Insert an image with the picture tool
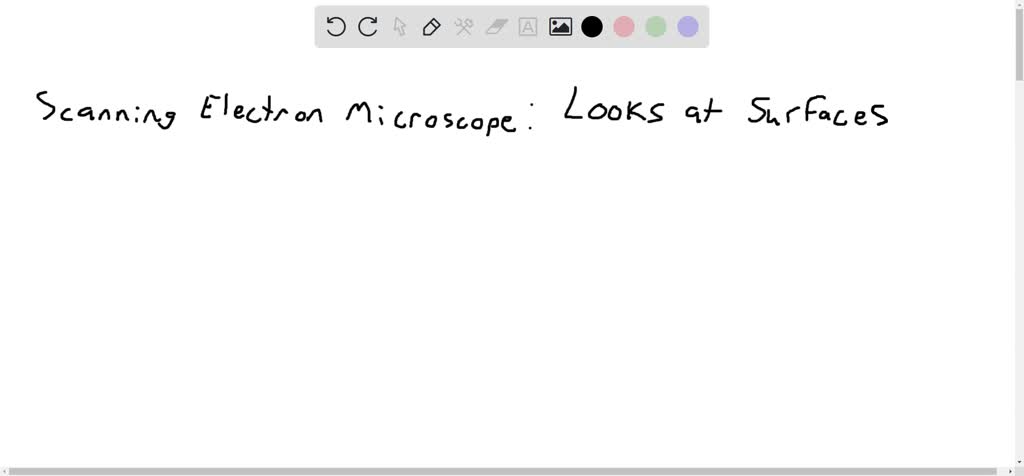Image resolution: width=1024 pixels, height=476 pixels. pos(560,27)
